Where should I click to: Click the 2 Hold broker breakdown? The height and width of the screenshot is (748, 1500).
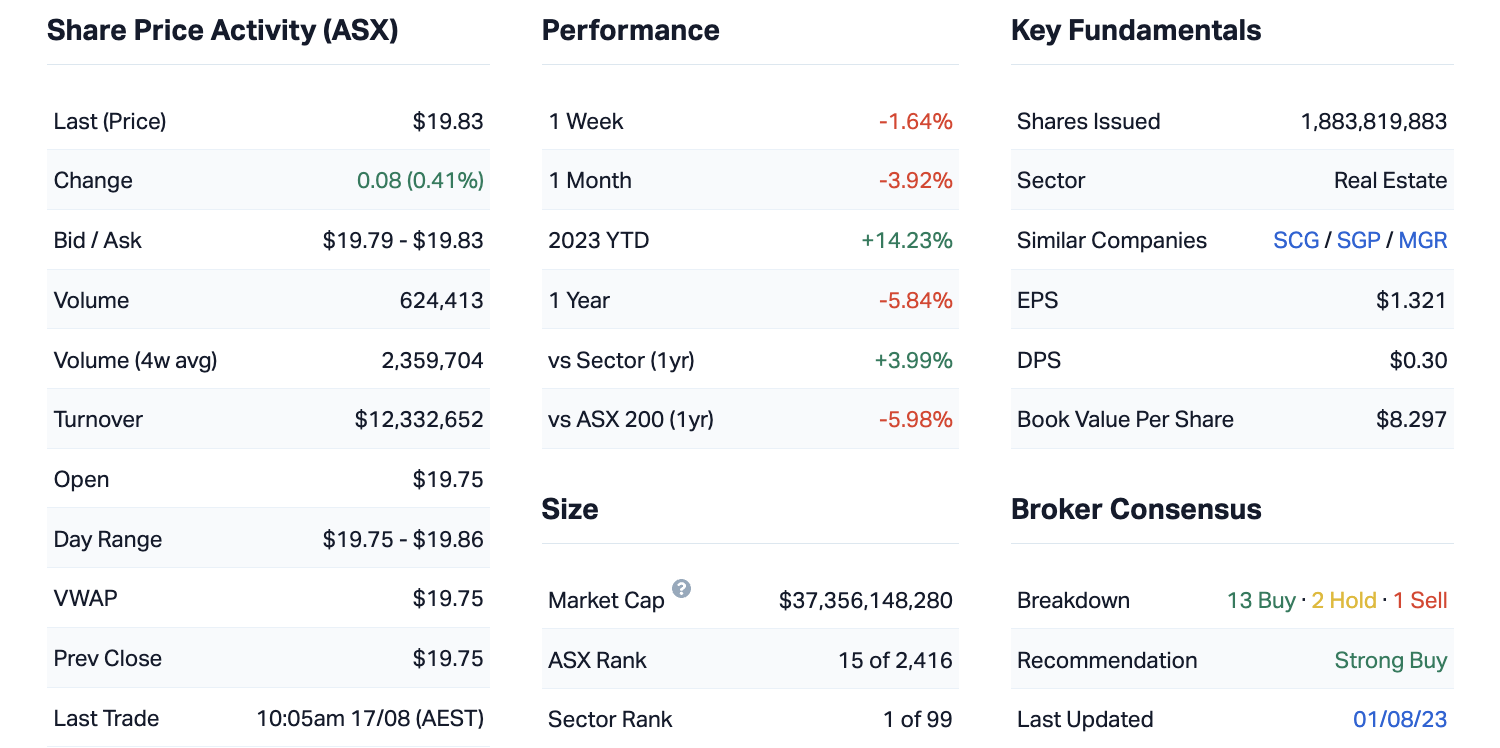(x=1344, y=600)
